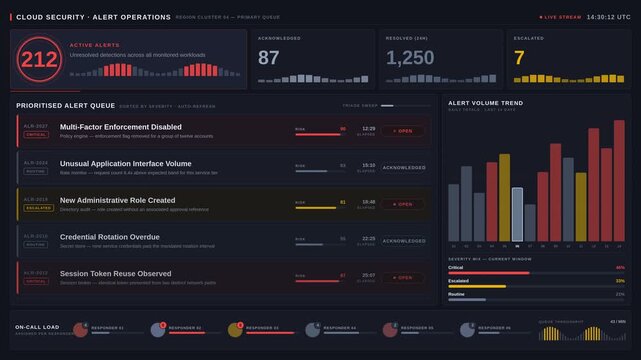Select New Administrative Role Created title
The height and width of the screenshot is (360, 641).
click(118, 201)
